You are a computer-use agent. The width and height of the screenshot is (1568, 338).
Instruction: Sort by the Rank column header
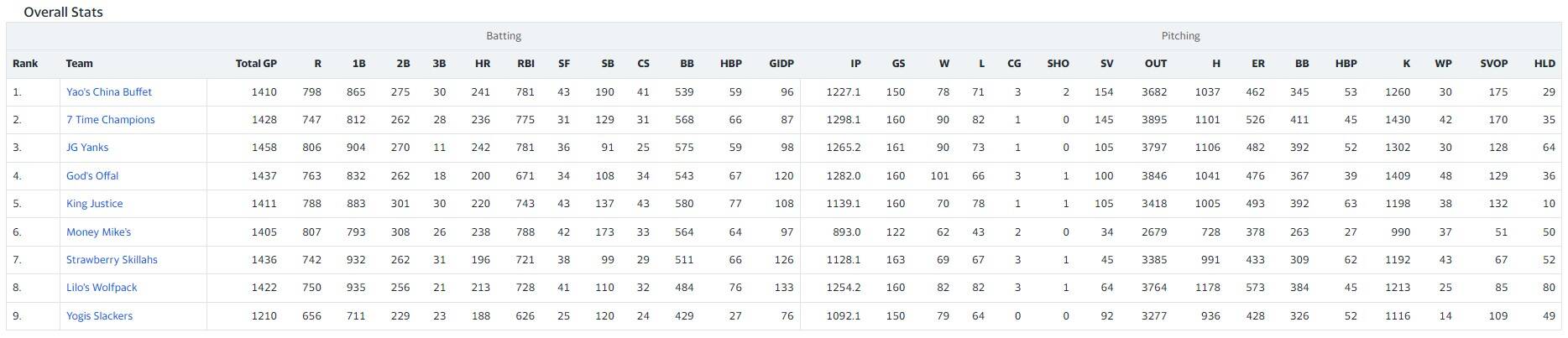point(25,64)
